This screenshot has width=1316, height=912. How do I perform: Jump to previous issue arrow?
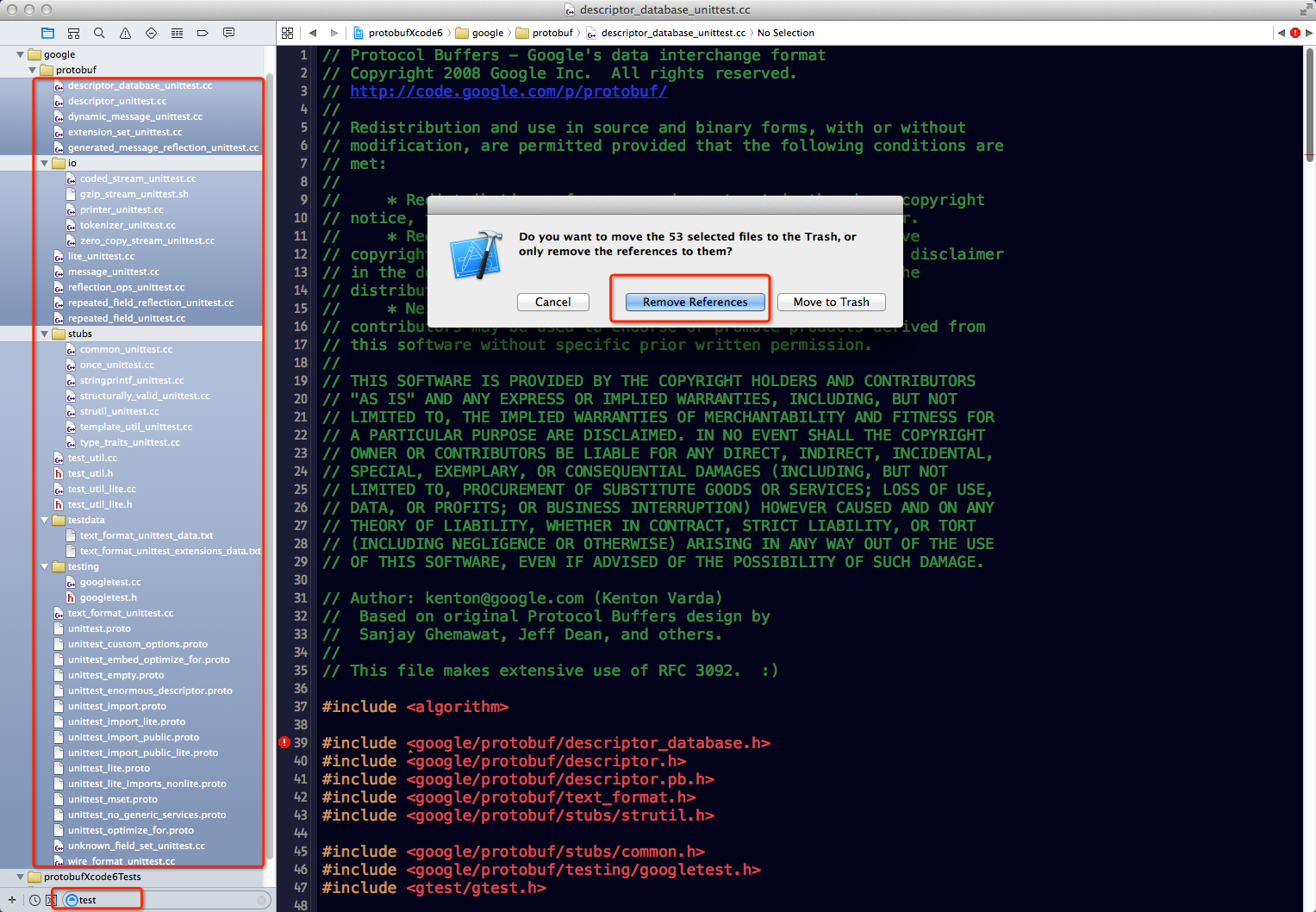click(1282, 33)
